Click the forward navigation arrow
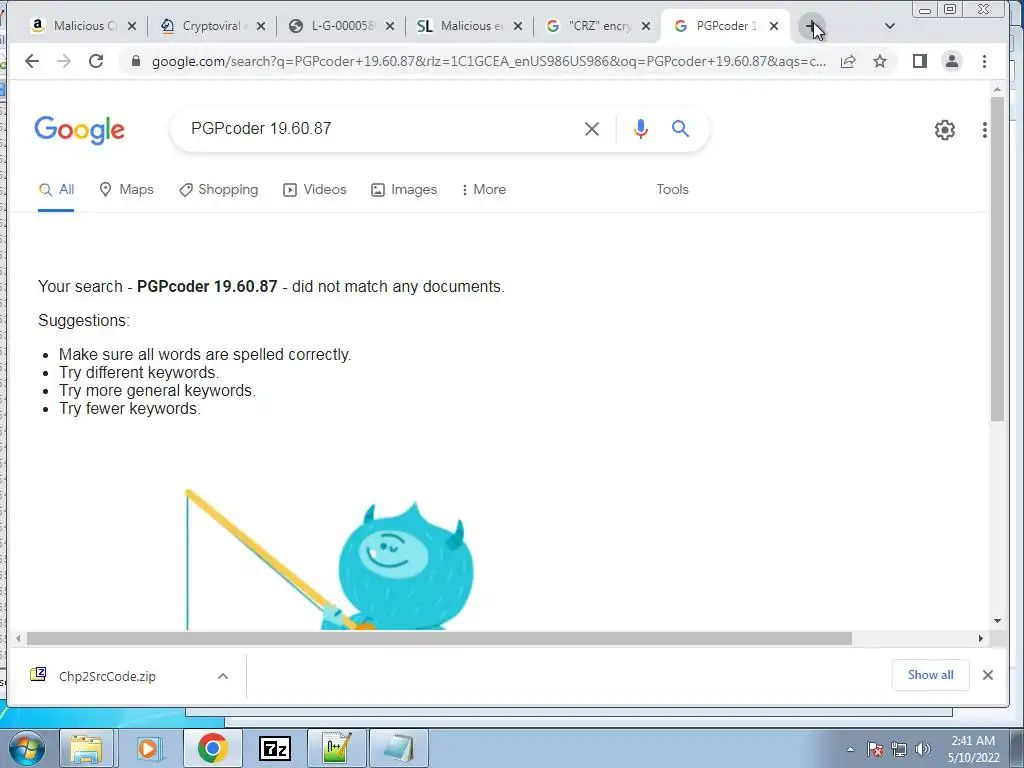Viewport: 1024px width, 768px height. tap(64, 61)
